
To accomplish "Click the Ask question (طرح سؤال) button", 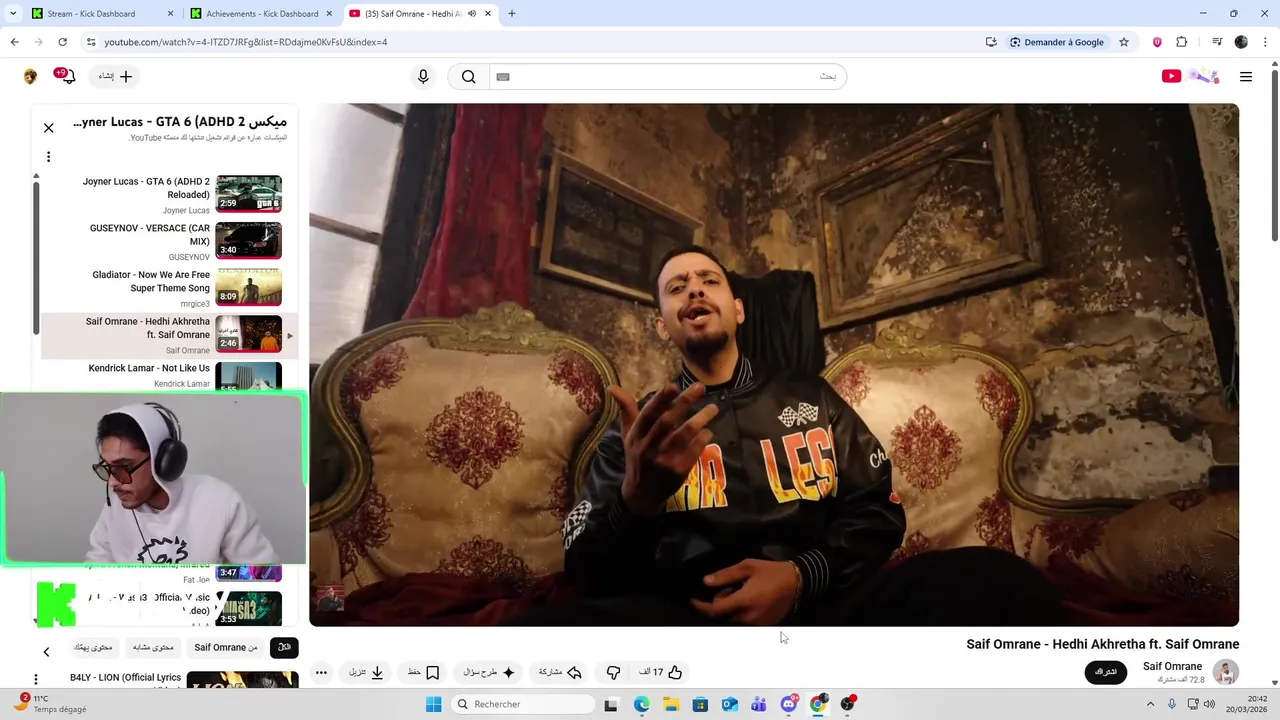I will [x=489, y=673].
